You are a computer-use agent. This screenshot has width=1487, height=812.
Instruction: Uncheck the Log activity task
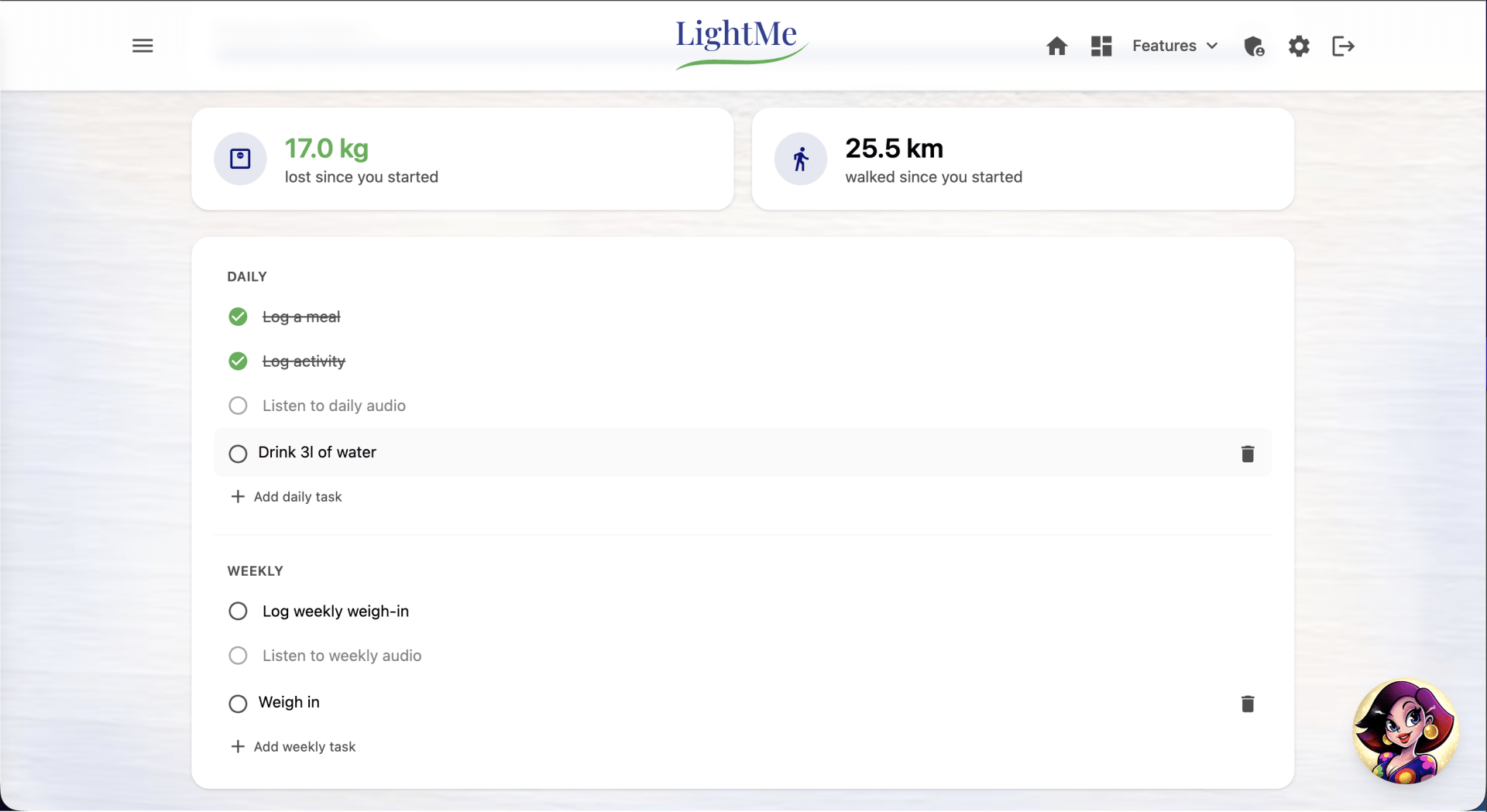click(238, 361)
